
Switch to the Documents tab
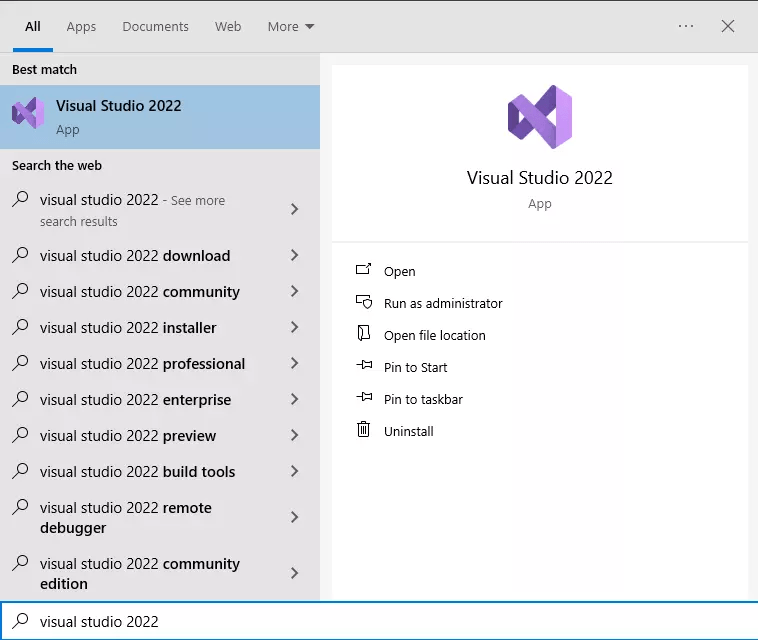click(155, 26)
